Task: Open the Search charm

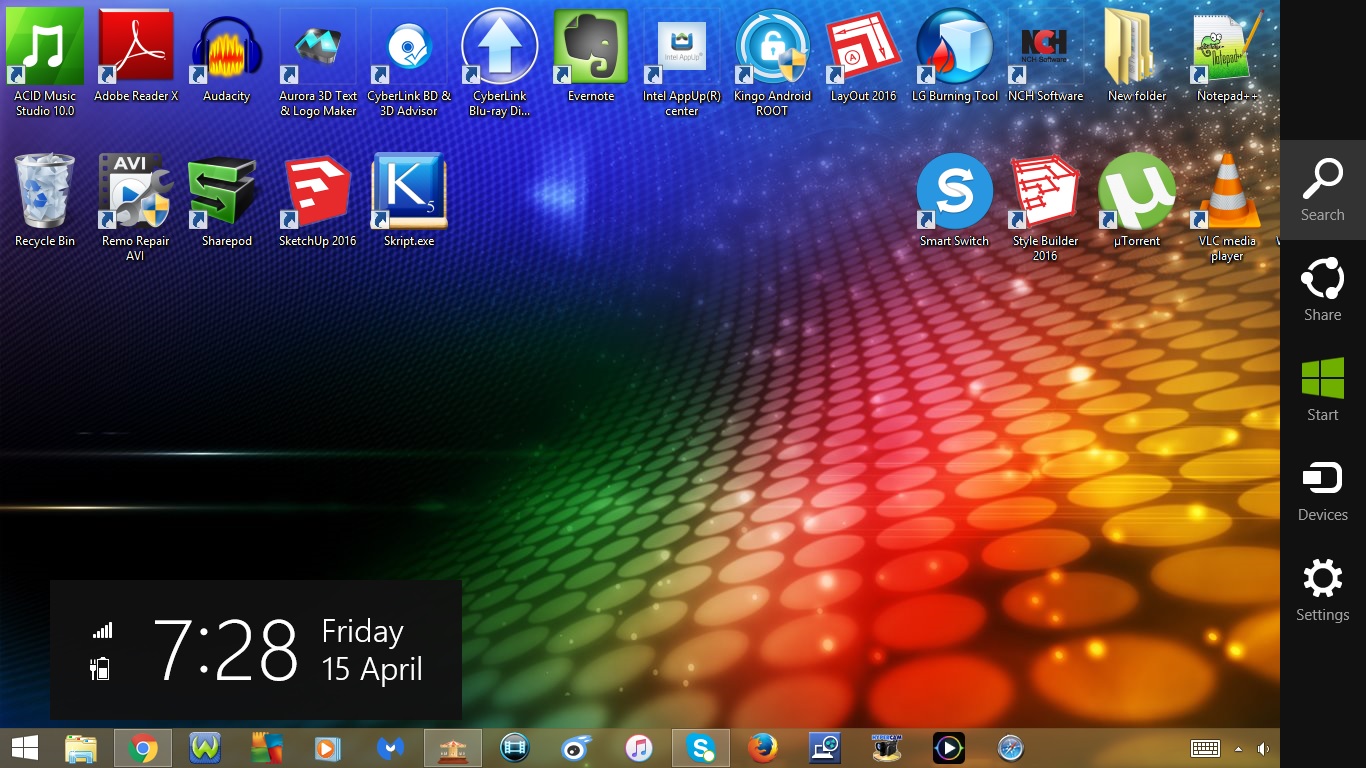Action: coord(1322,190)
